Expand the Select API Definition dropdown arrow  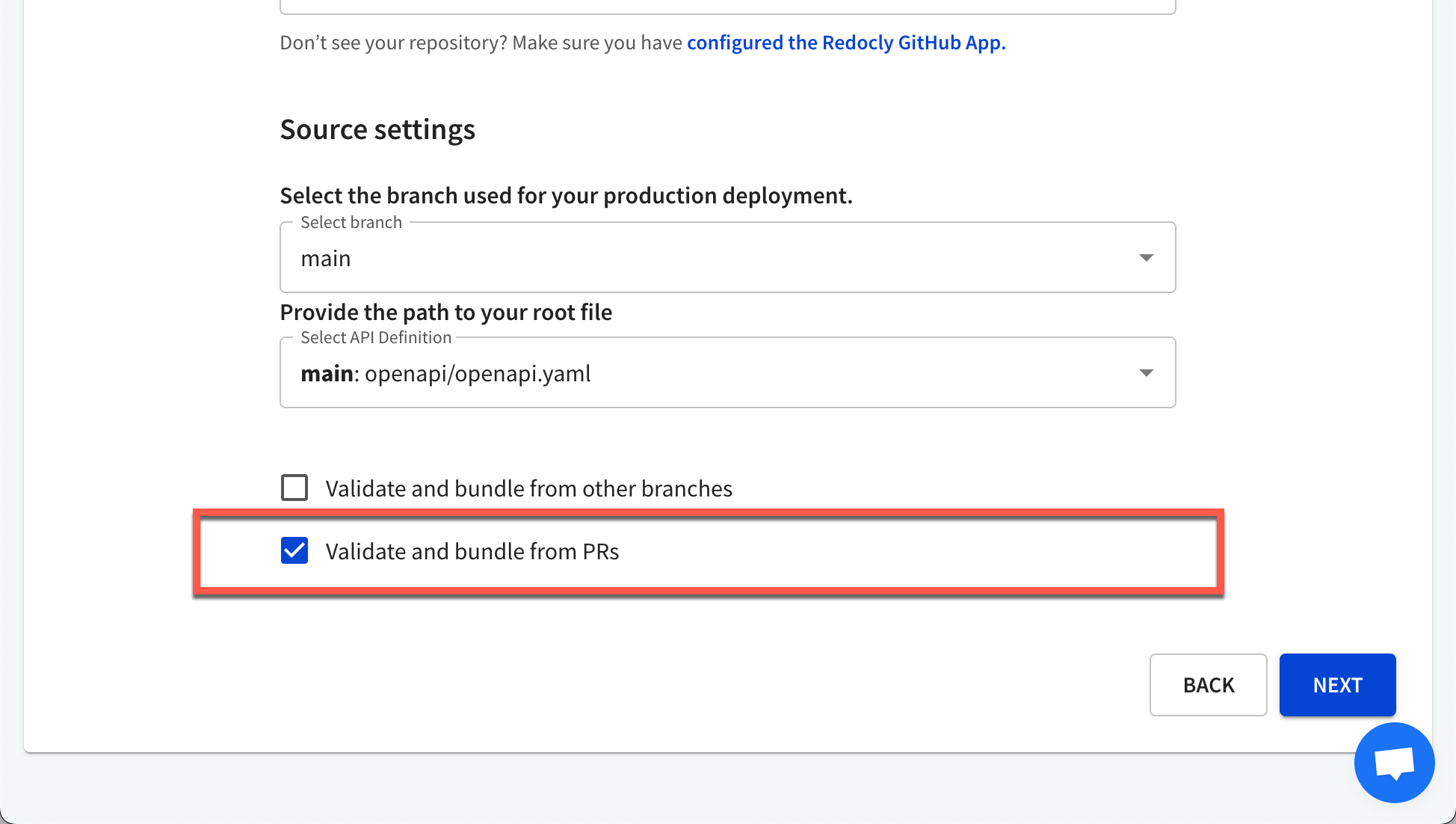[1146, 373]
